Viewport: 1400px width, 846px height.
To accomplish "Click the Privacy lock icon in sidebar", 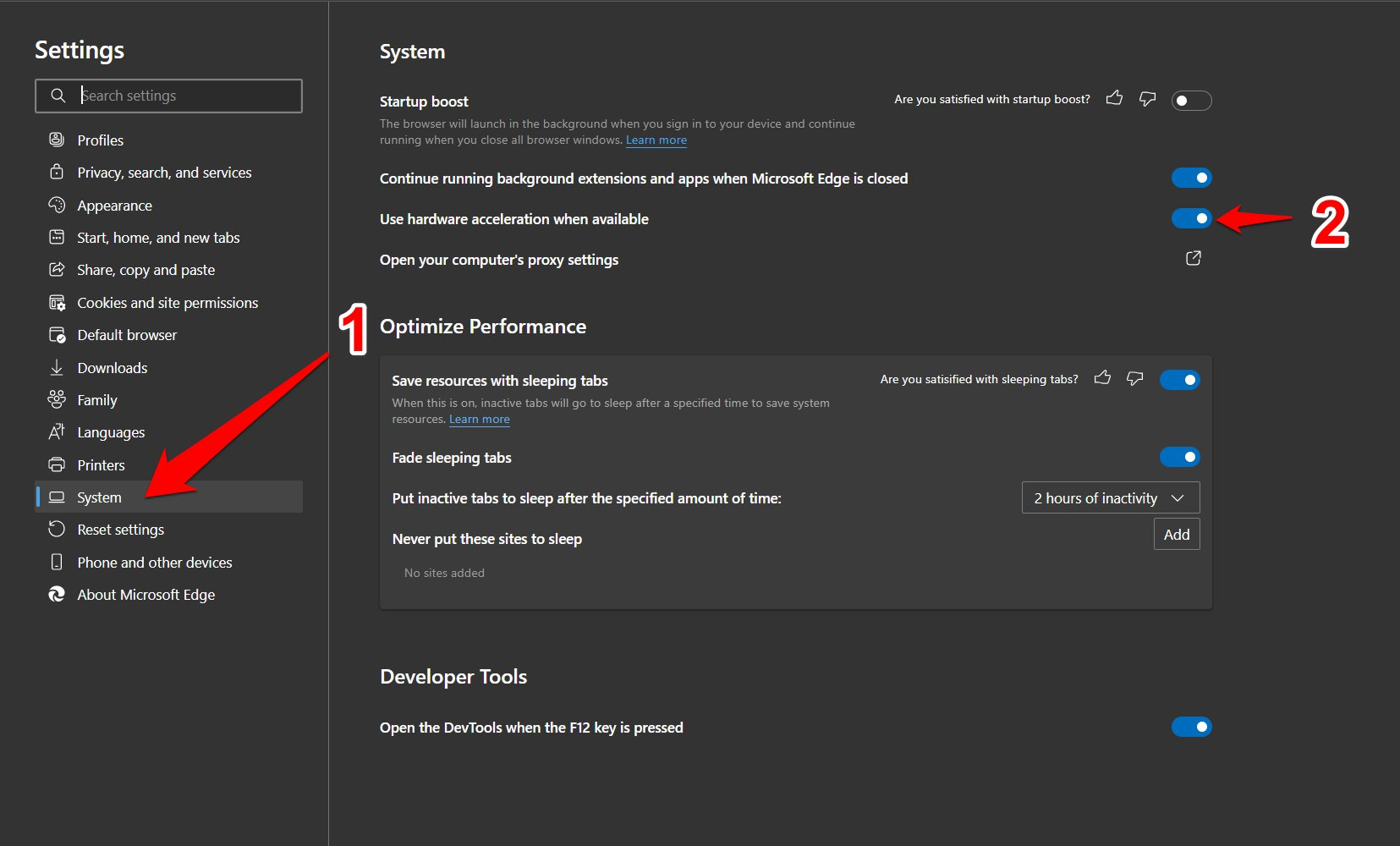I will 57,172.
